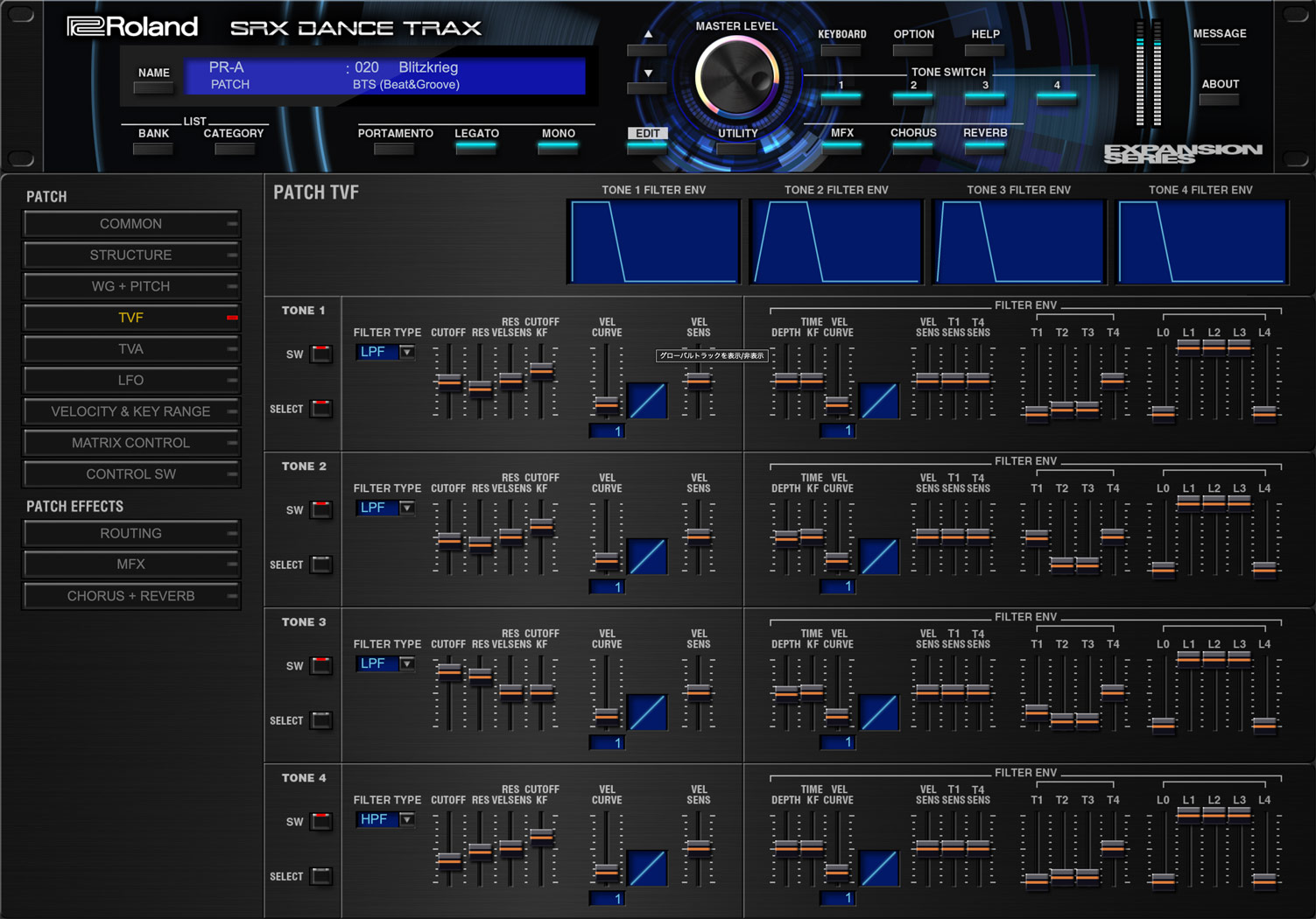This screenshot has height=919, width=1316.
Task: Click the Tone 1 vel curve number field
Action: pyautogui.click(x=607, y=431)
